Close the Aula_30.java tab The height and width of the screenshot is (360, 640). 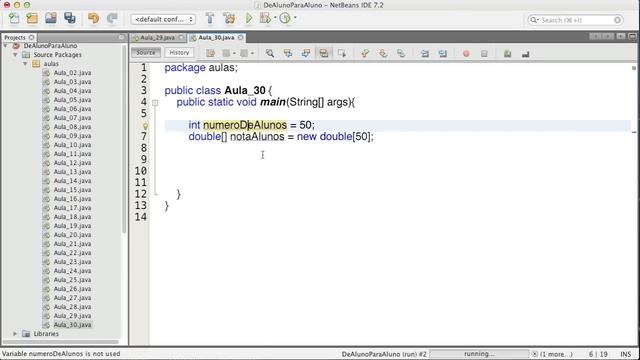point(240,38)
